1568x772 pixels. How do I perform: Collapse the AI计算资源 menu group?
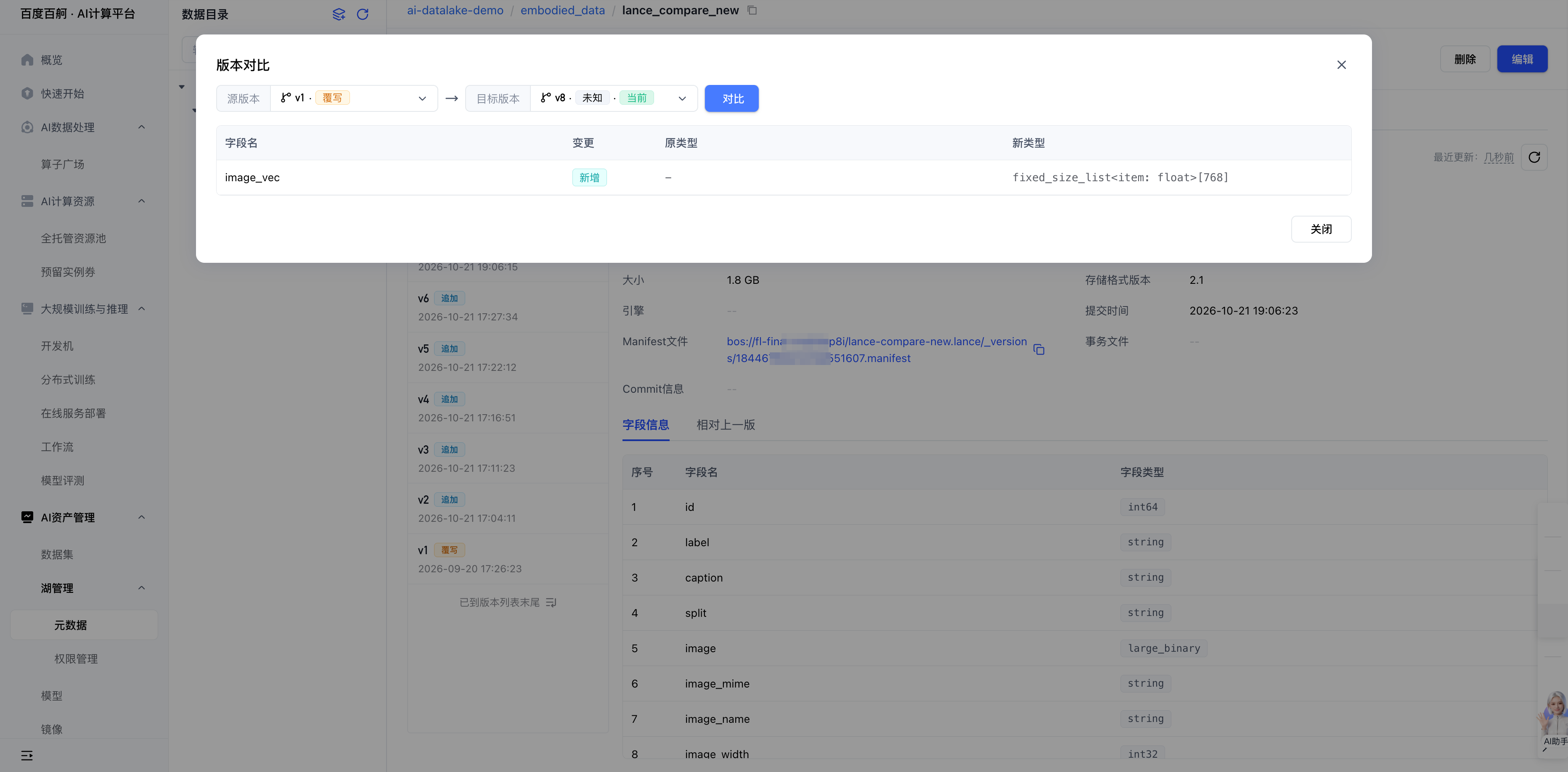coord(142,201)
